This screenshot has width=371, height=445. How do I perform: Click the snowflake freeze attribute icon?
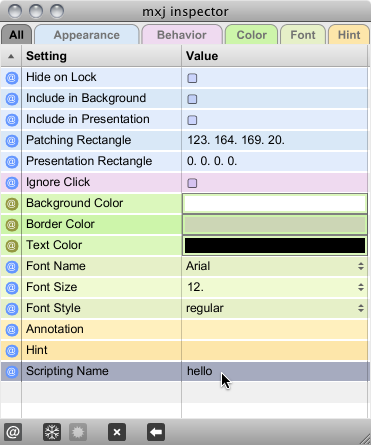(52, 432)
